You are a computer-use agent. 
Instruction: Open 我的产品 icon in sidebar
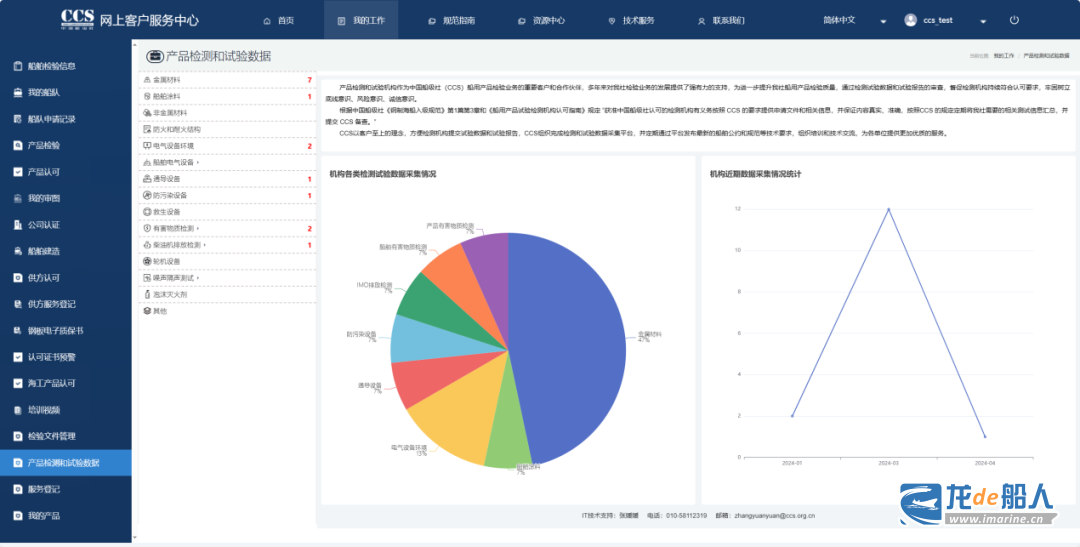[18, 515]
